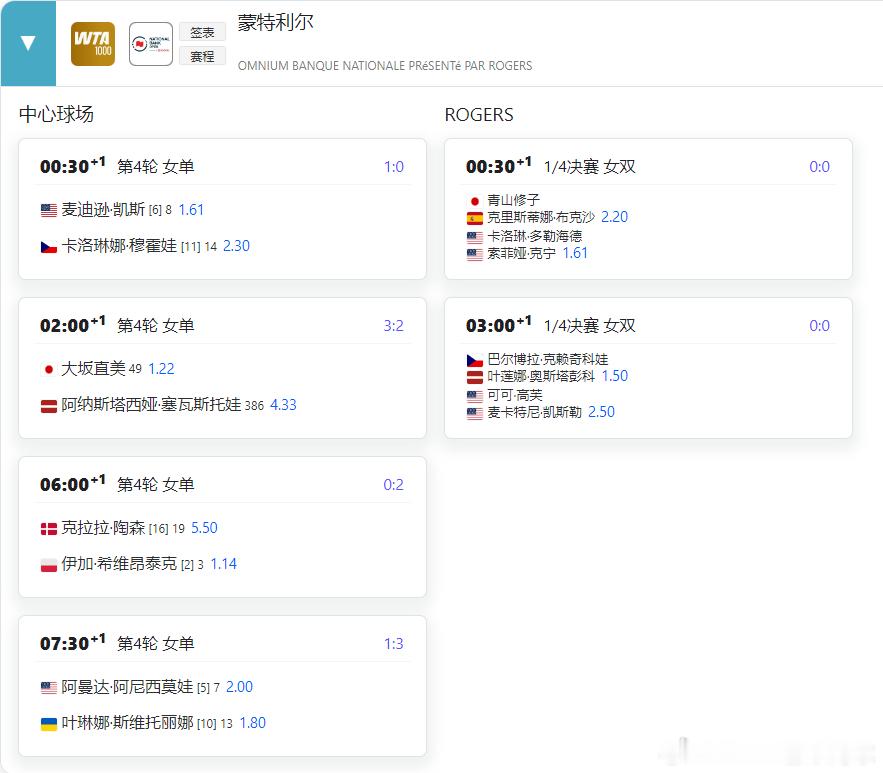
Task: Click Spain flag next to 克里斯蒂娜·布克沙
Action: [x=475, y=218]
